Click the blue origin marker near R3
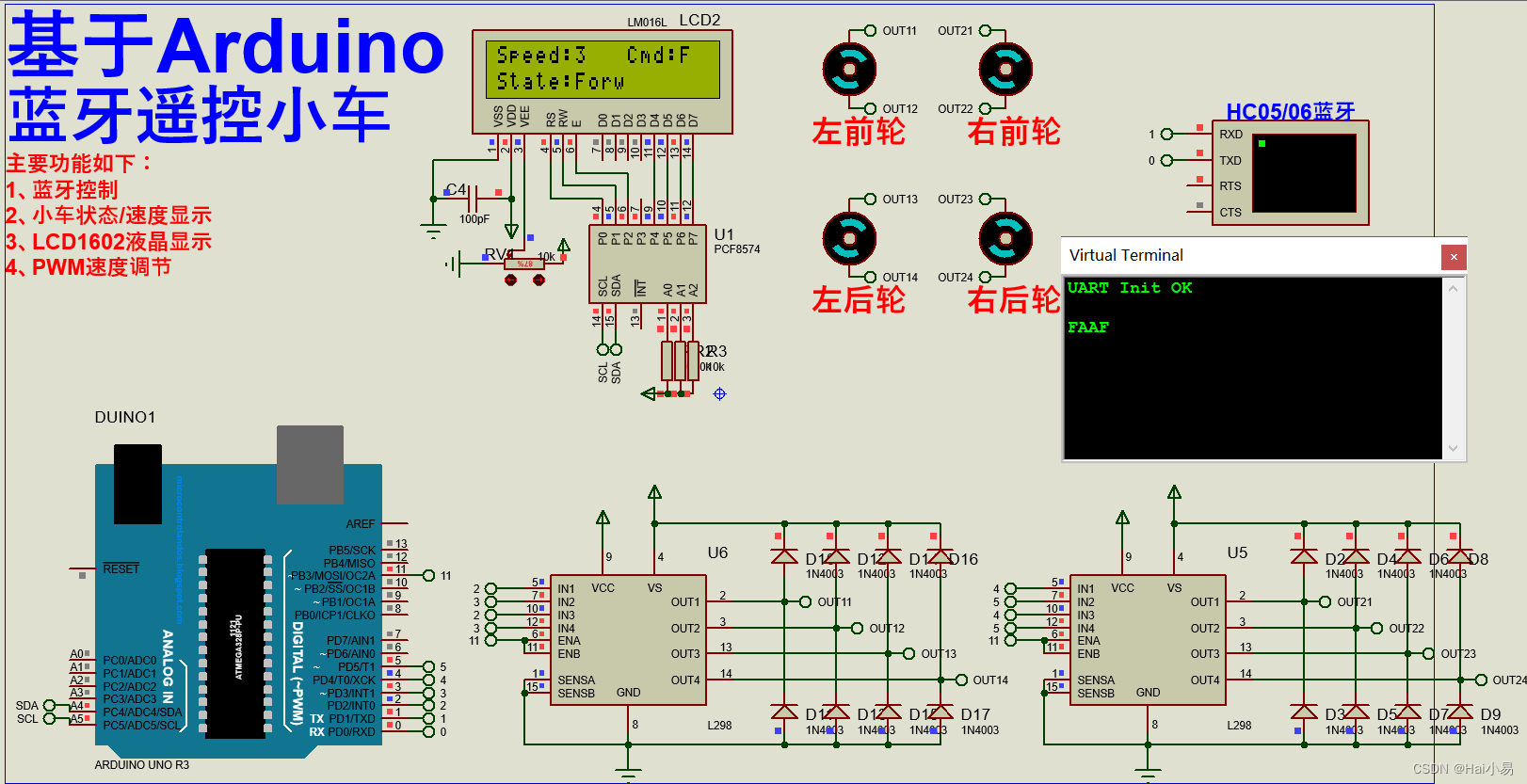 tap(719, 394)
